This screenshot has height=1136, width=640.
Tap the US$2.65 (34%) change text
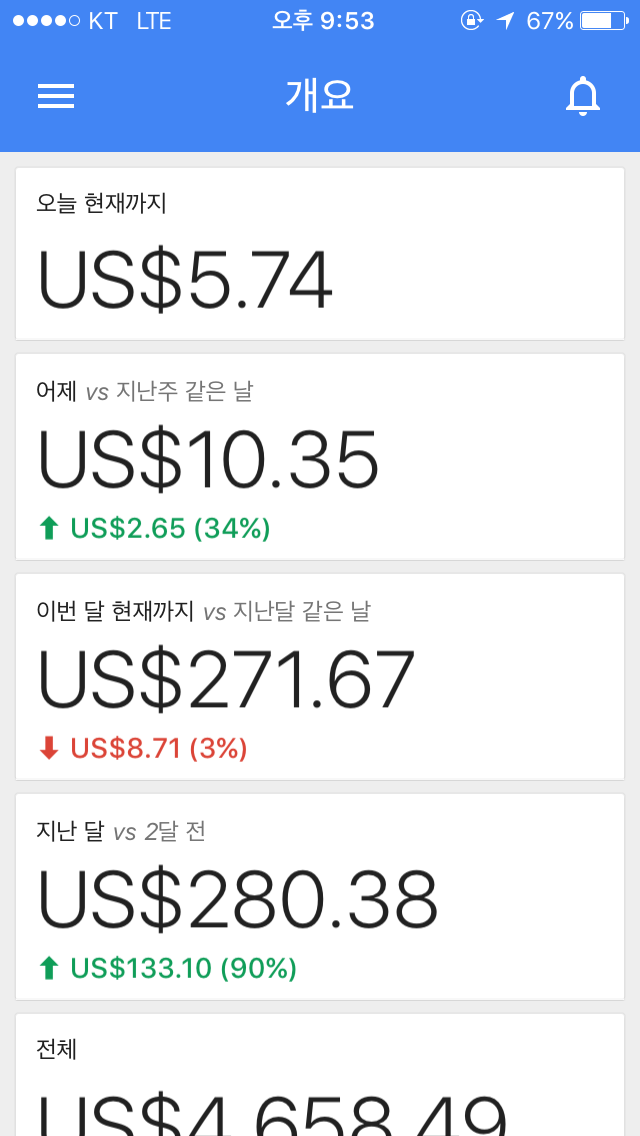[x=170, y=528]
